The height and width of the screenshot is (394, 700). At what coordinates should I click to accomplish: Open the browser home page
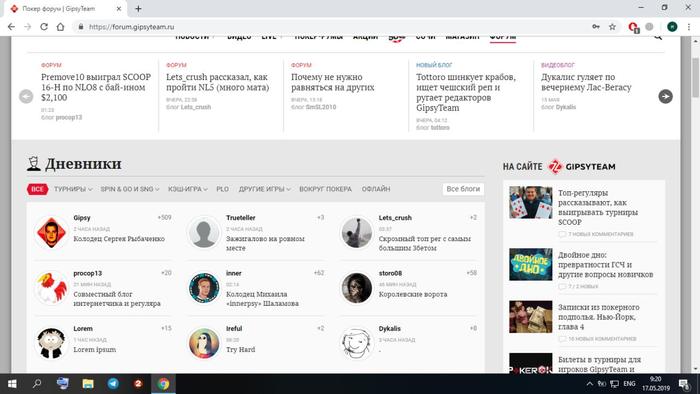pyautogui.click(x=60, y=27)
